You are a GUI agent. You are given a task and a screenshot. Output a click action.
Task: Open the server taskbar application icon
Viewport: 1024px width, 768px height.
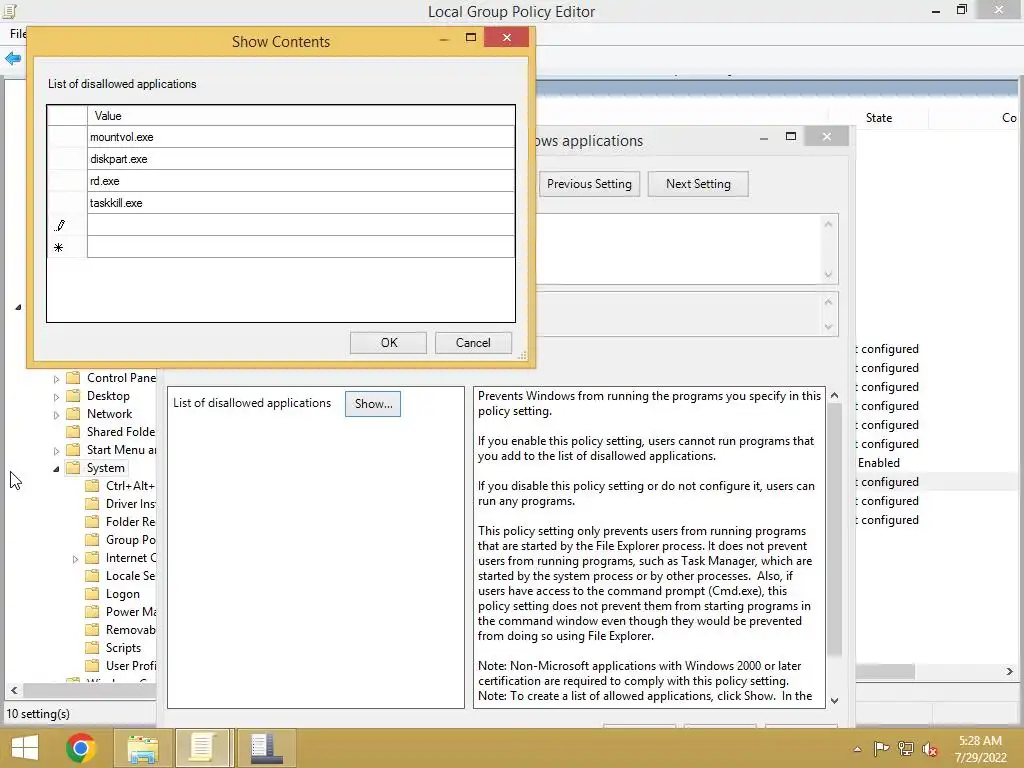click(266, 748)
